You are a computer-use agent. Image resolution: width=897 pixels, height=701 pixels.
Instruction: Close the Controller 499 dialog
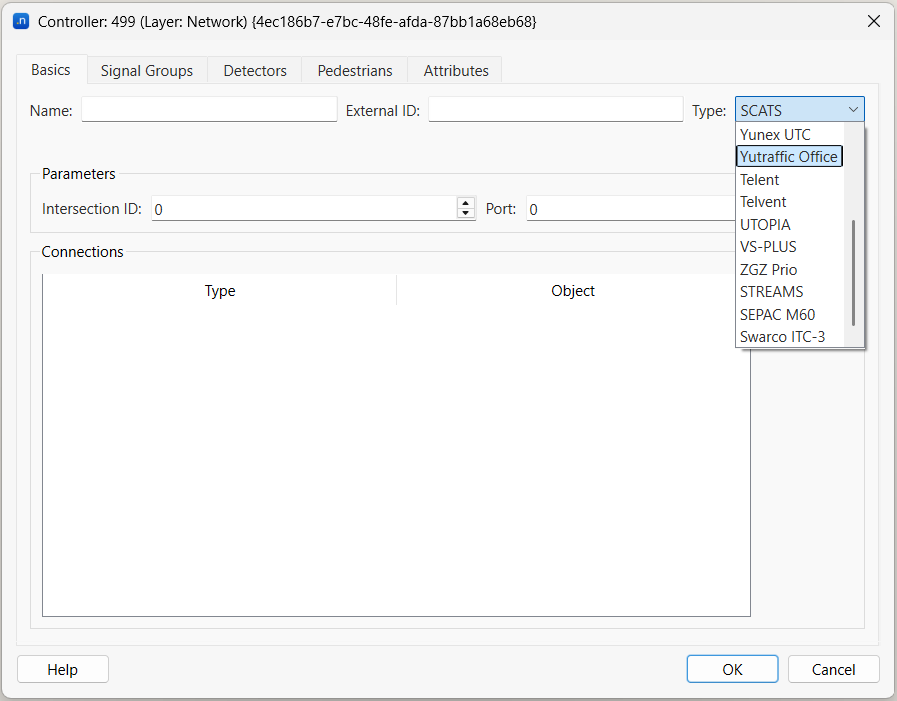pyautogui.click(x=874, y=22)
